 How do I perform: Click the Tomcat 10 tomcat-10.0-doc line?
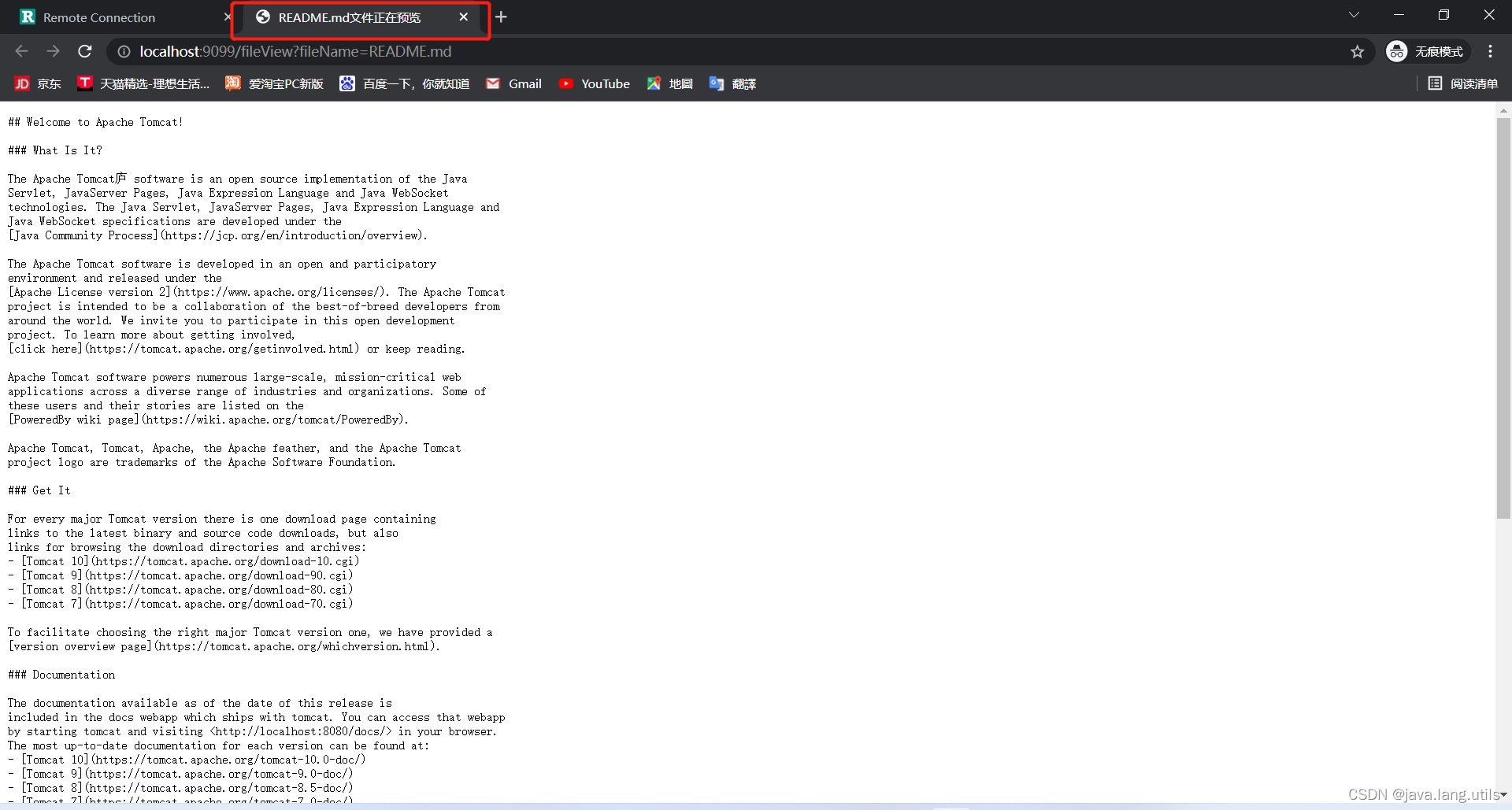tap(187, 760)
